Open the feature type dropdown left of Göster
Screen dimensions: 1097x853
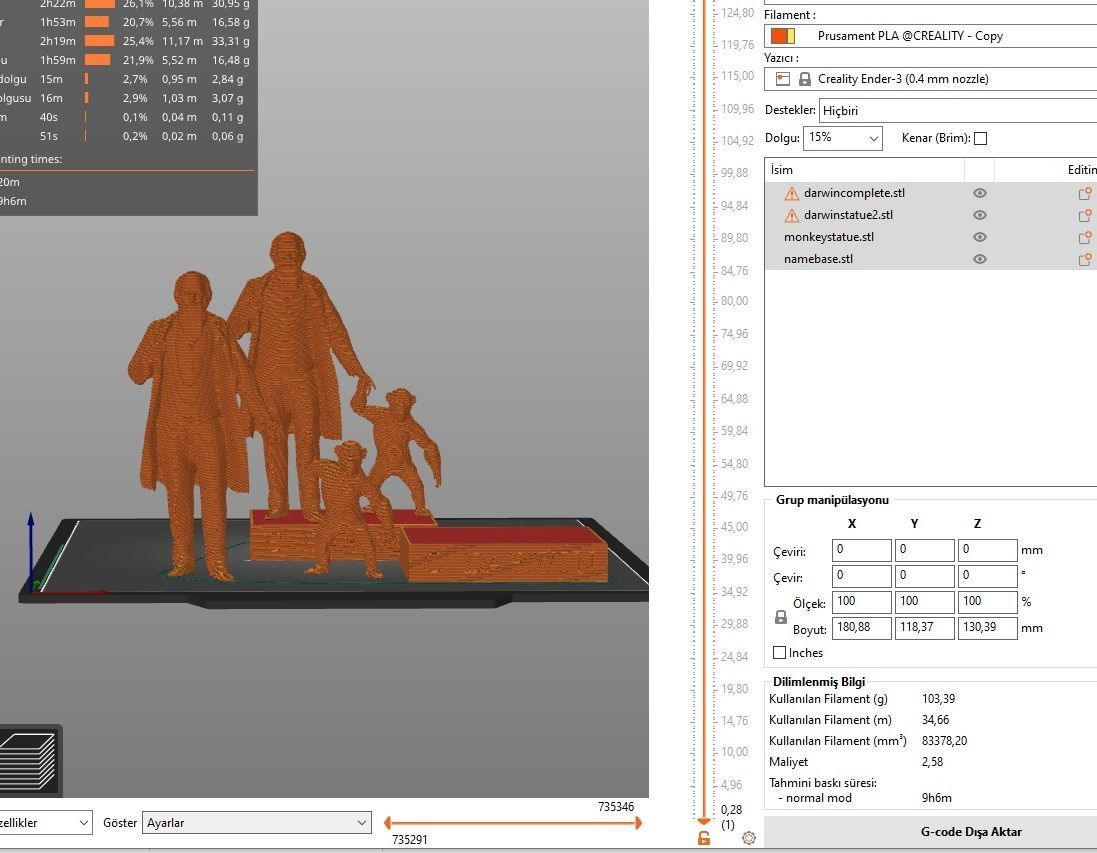pyautogui.click(x=45, y=823)
